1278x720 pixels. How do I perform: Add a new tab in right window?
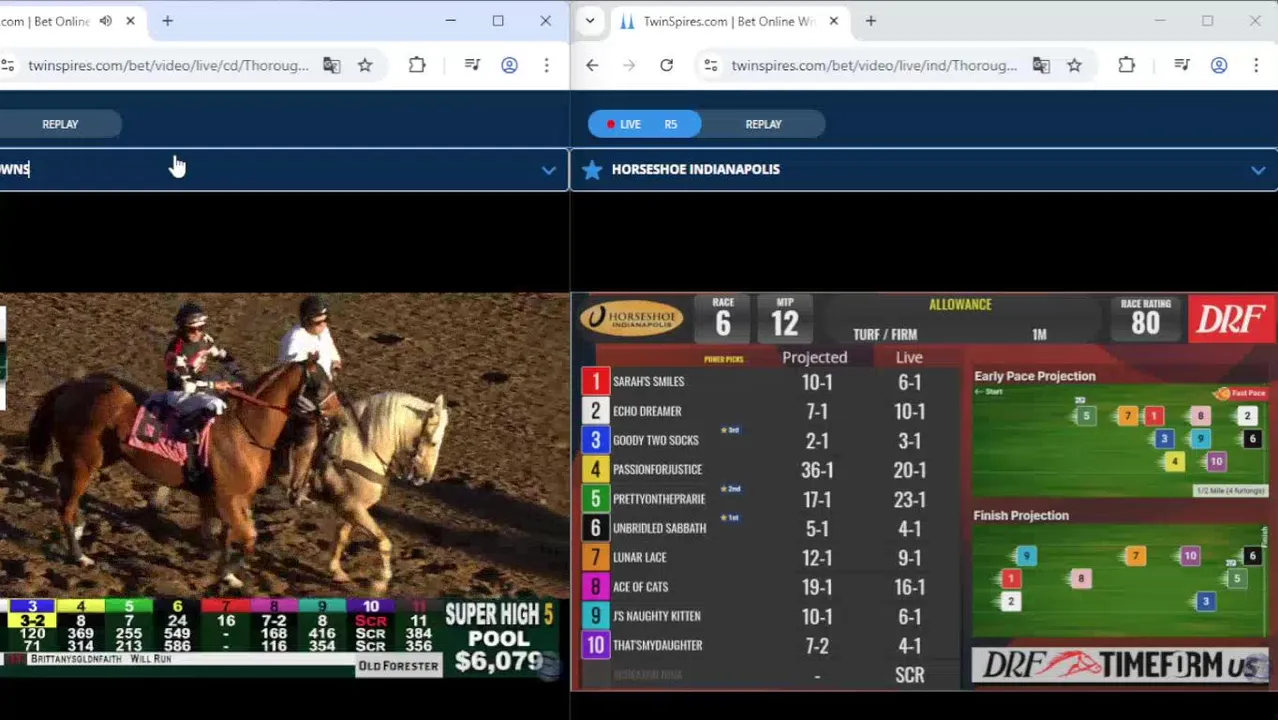pos(870,21)
